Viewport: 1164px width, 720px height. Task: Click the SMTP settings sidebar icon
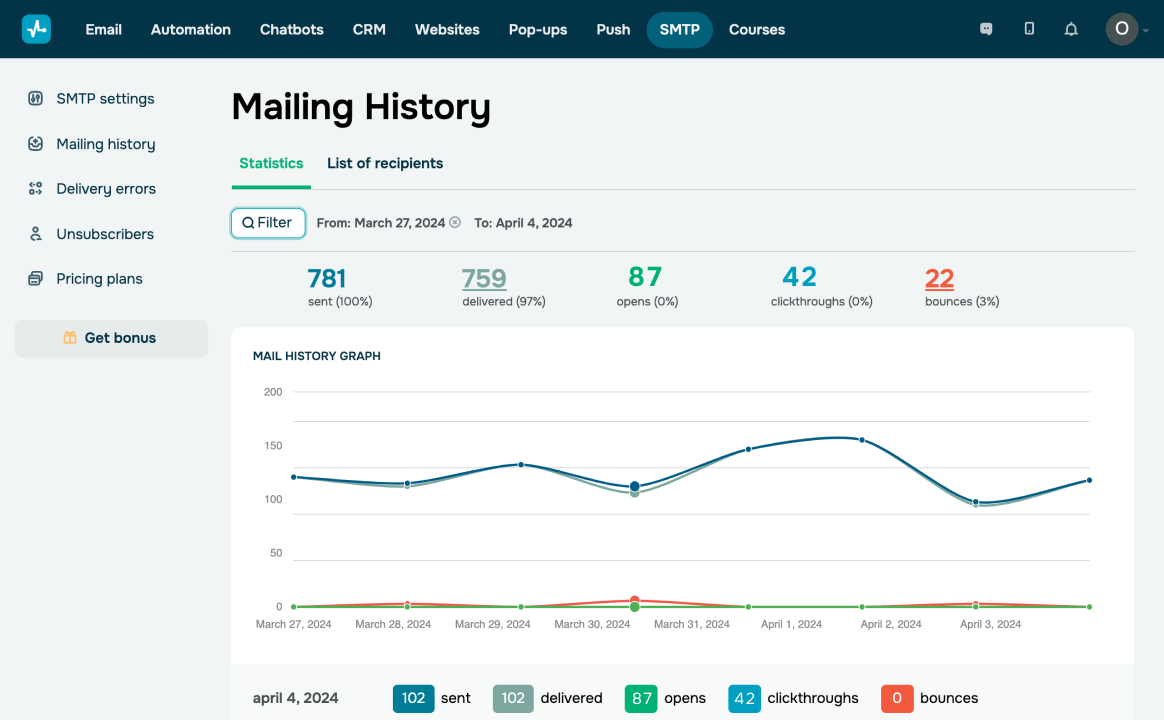[x=36, y=98]
